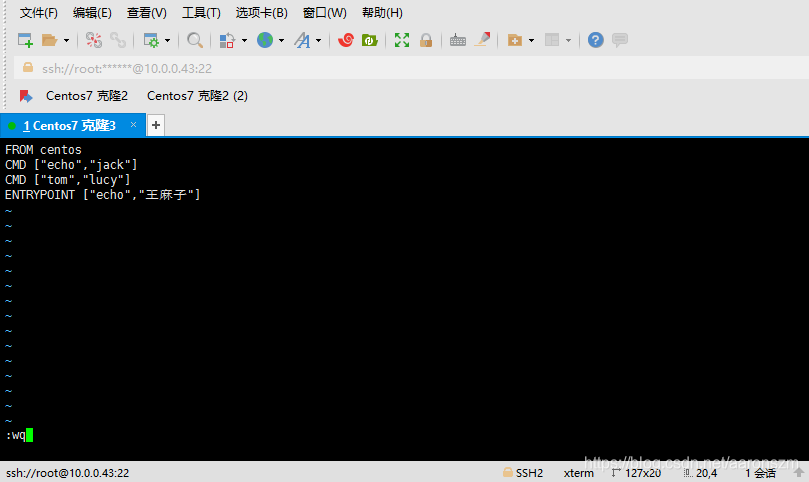Launch Xftp with the red swirl icon
Screen dimensions: 809x482
coord(345,40)
